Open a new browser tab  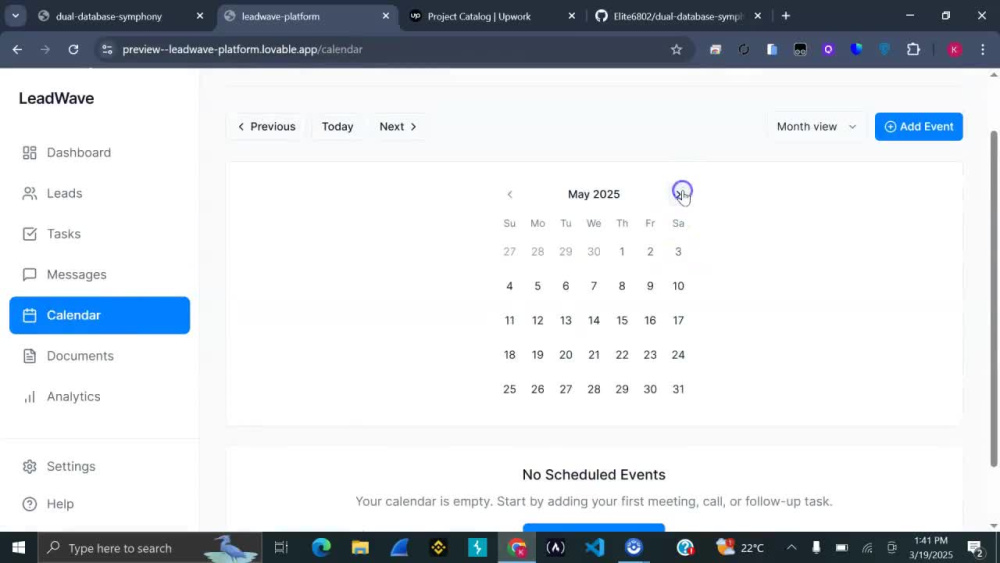786,16
